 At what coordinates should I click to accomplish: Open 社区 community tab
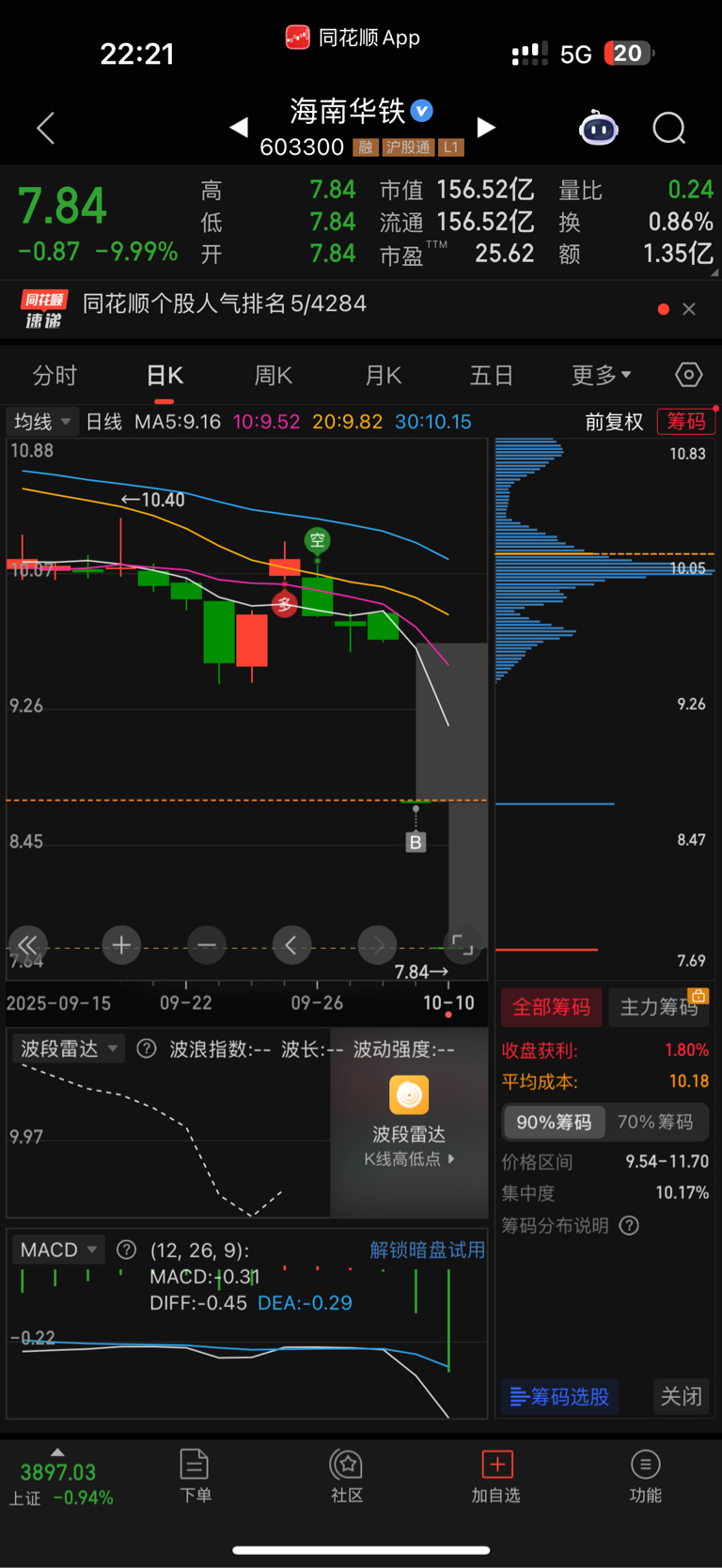(347, 1476)
